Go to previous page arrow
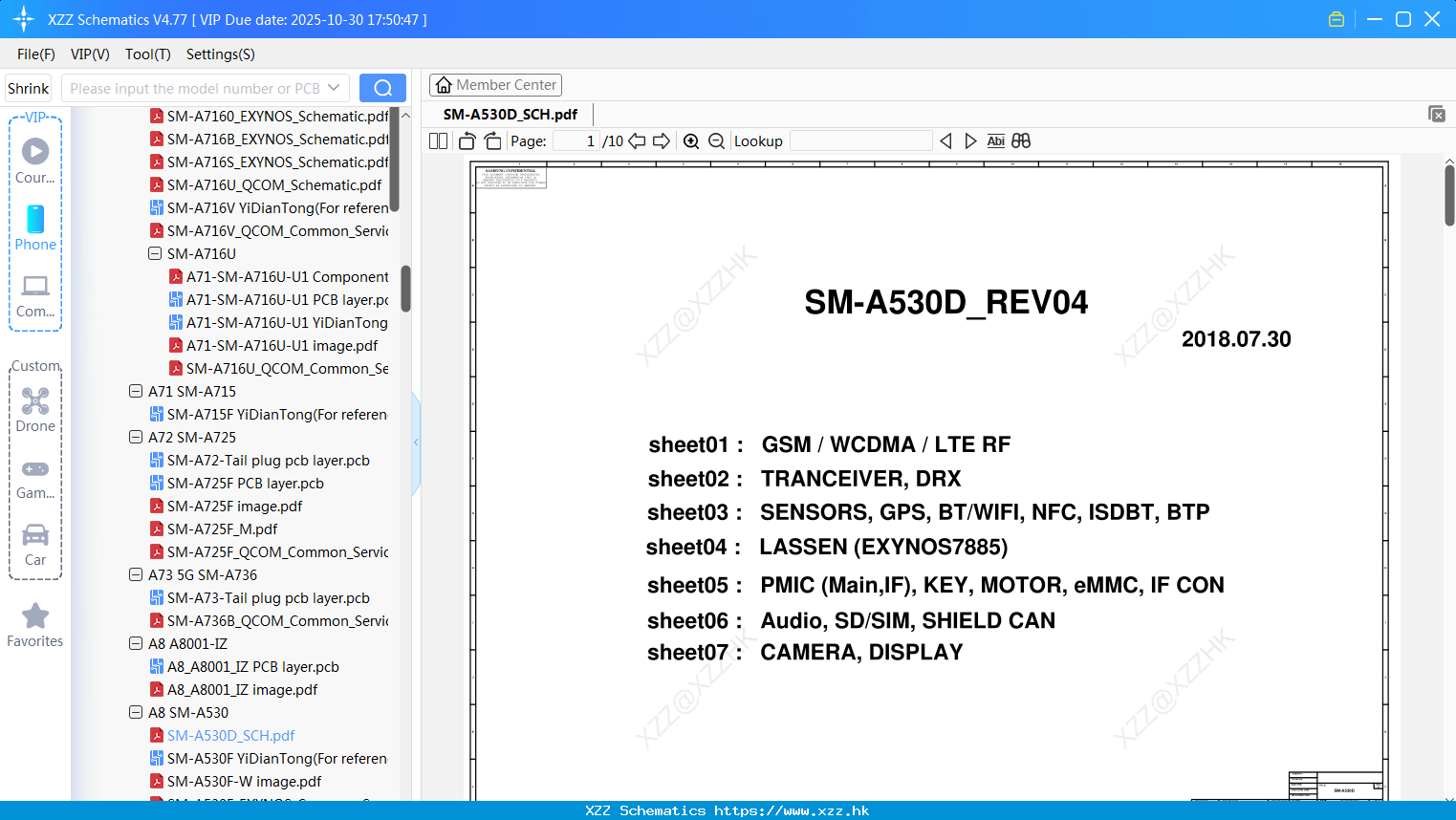The image size is (1456, 820). 637,140
